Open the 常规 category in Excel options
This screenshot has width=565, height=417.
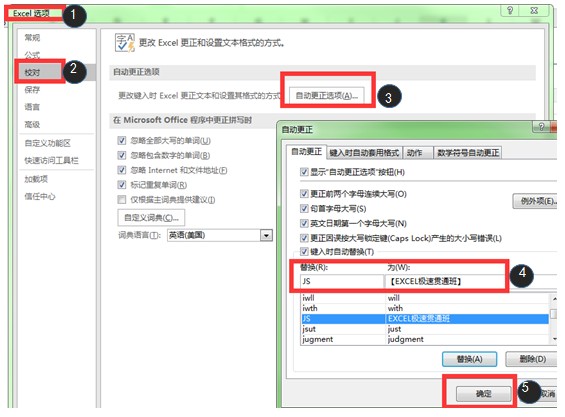tap(32, 37)
